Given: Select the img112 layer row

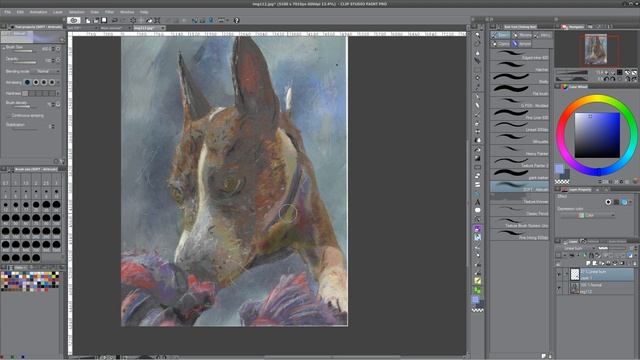Looking at the screenshot, I should click(596, 288).
